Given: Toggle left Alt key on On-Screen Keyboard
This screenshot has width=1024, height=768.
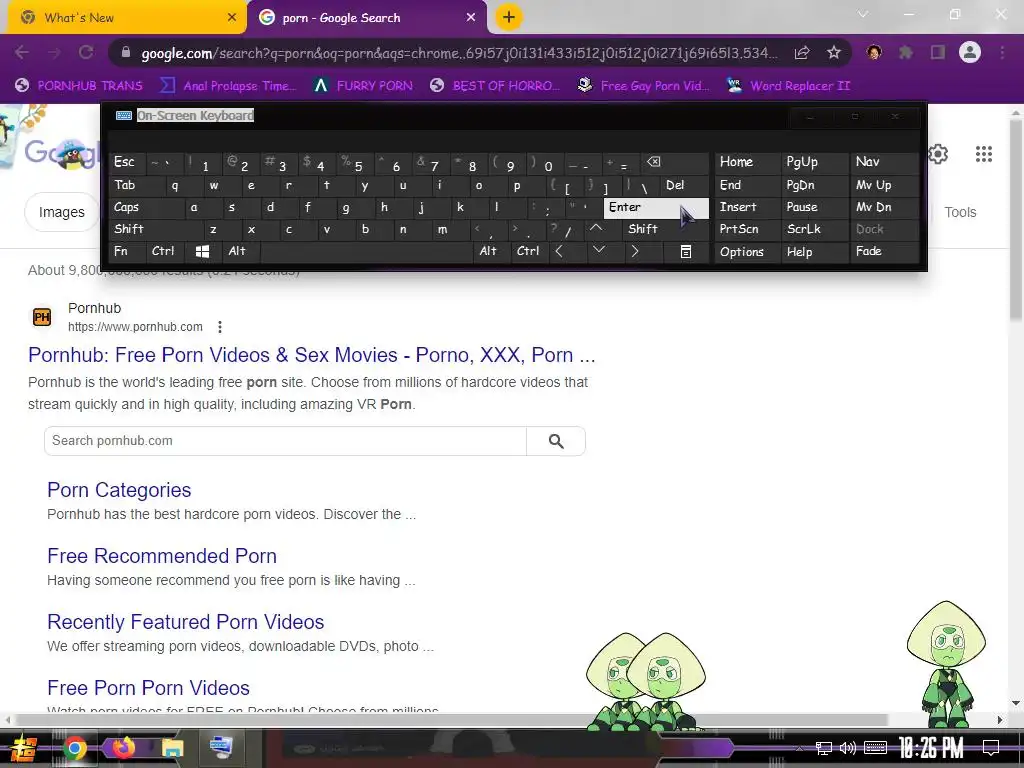Looking at the screenshot, I should click(x=240, y=251).
